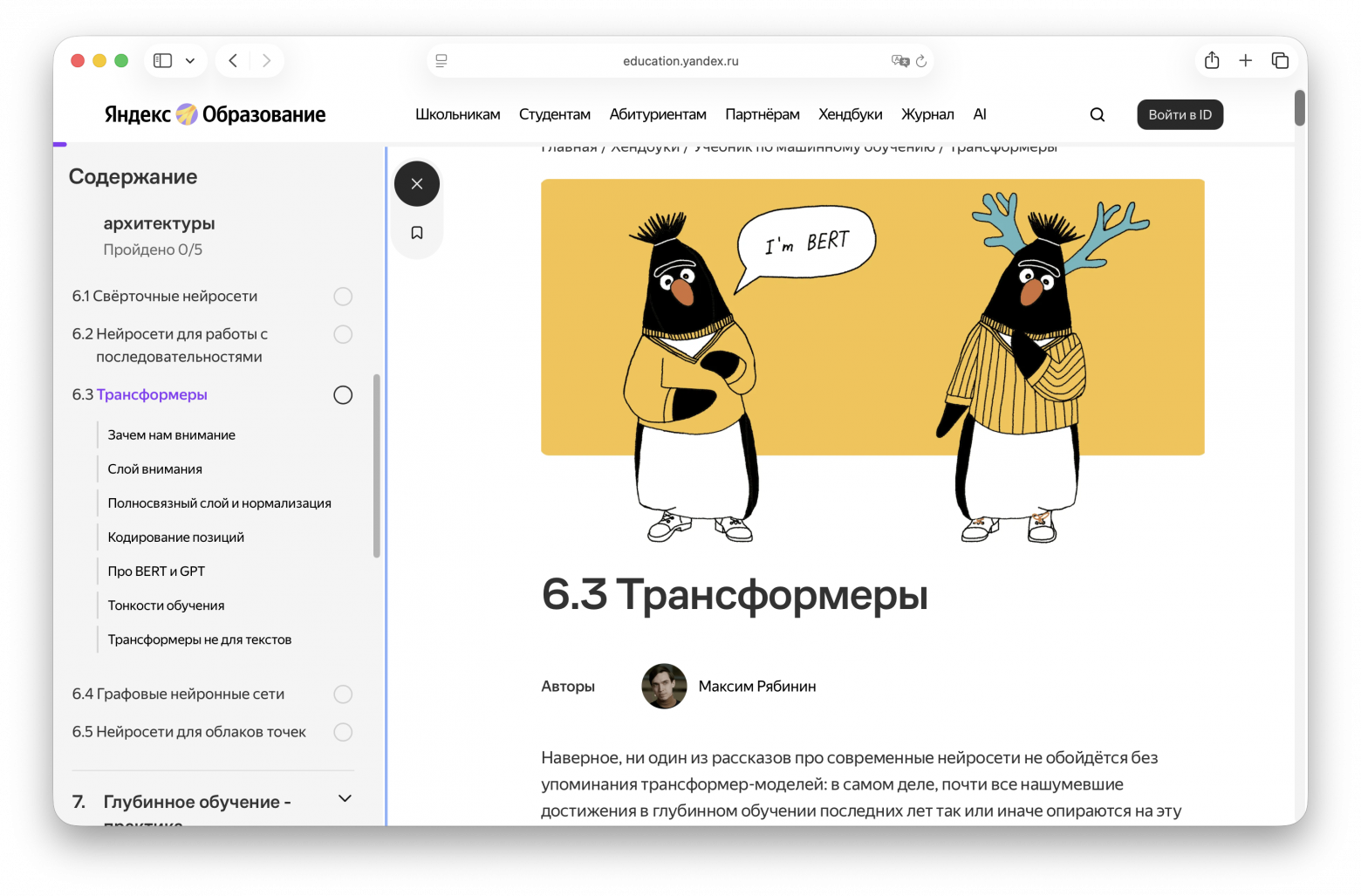This screenshot has height=896, width=1361.
Task: Open the sidebar options dropdown chevron
Action: point(189,60)
